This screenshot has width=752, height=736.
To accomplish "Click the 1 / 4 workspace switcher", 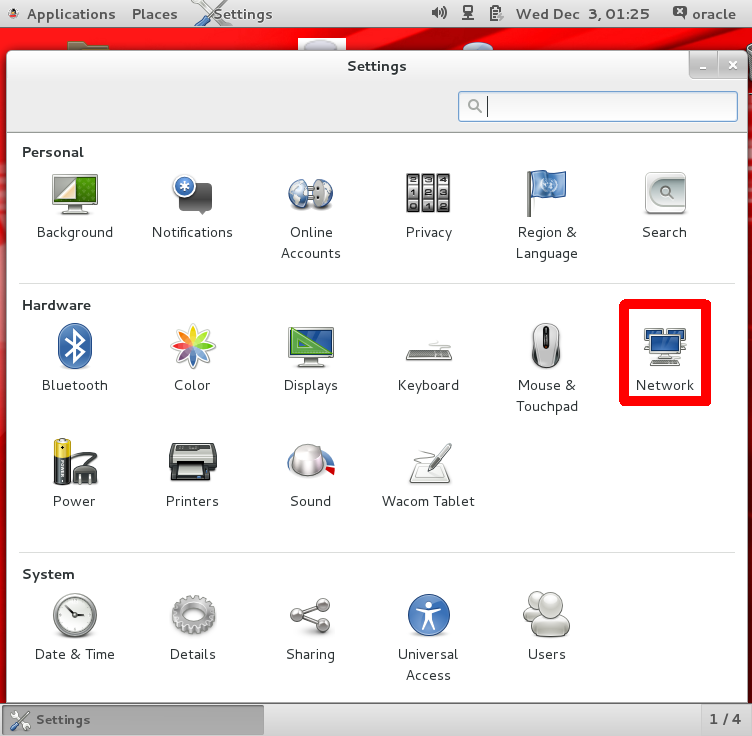I will (x=725, y=719).
